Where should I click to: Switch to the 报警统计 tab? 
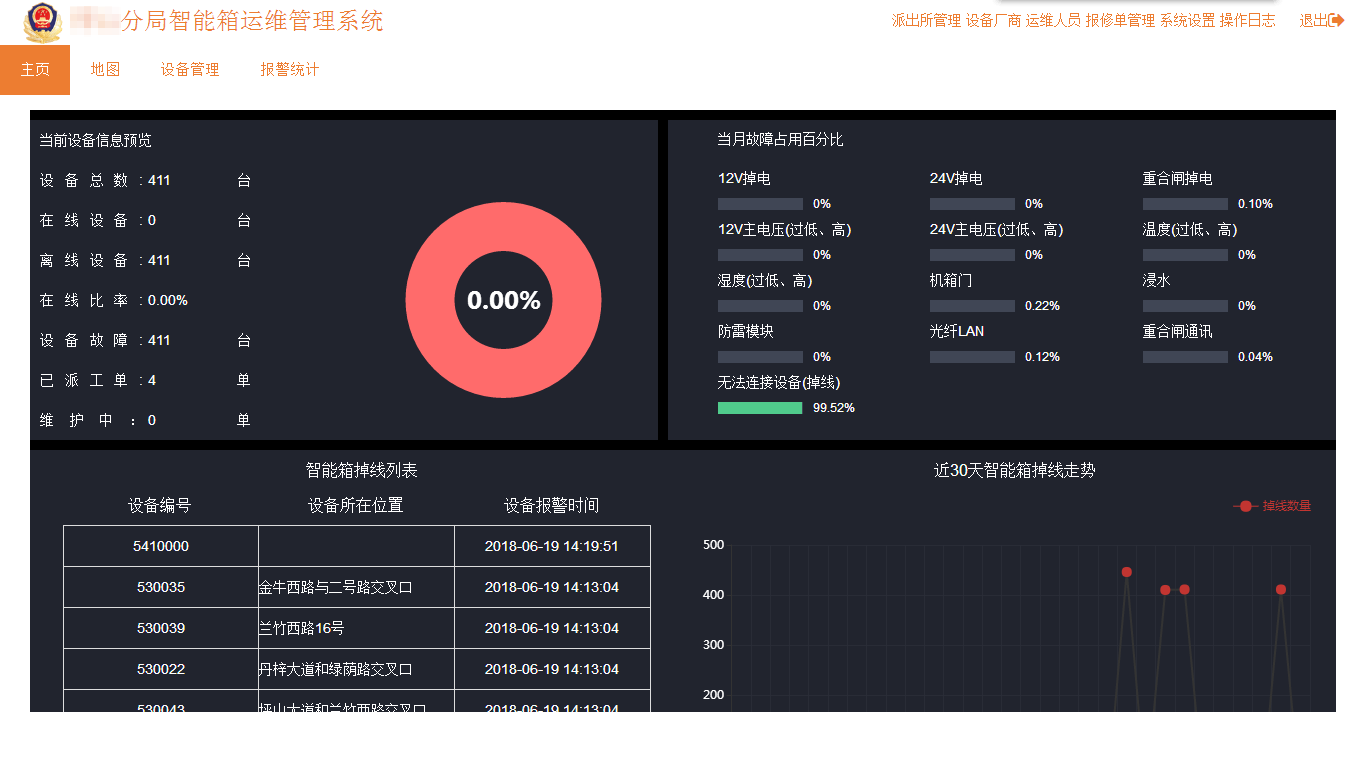click(x=288, y=70)
